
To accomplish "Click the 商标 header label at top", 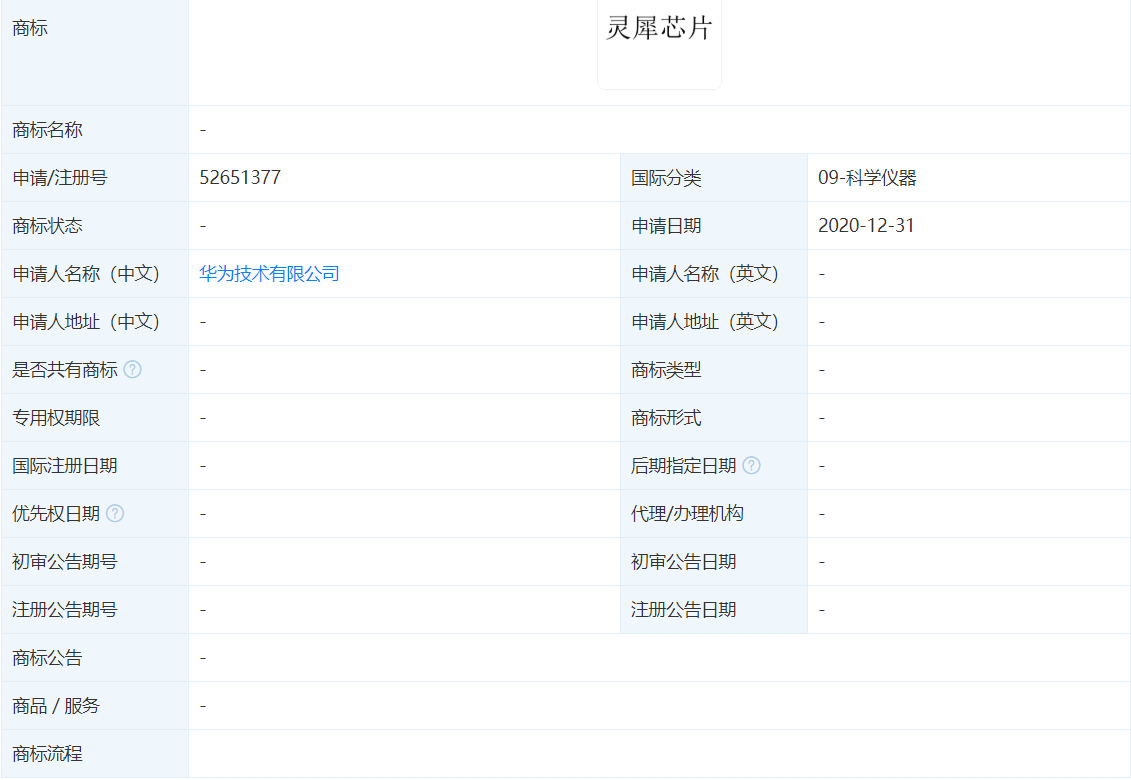I will tap(30, 27).
